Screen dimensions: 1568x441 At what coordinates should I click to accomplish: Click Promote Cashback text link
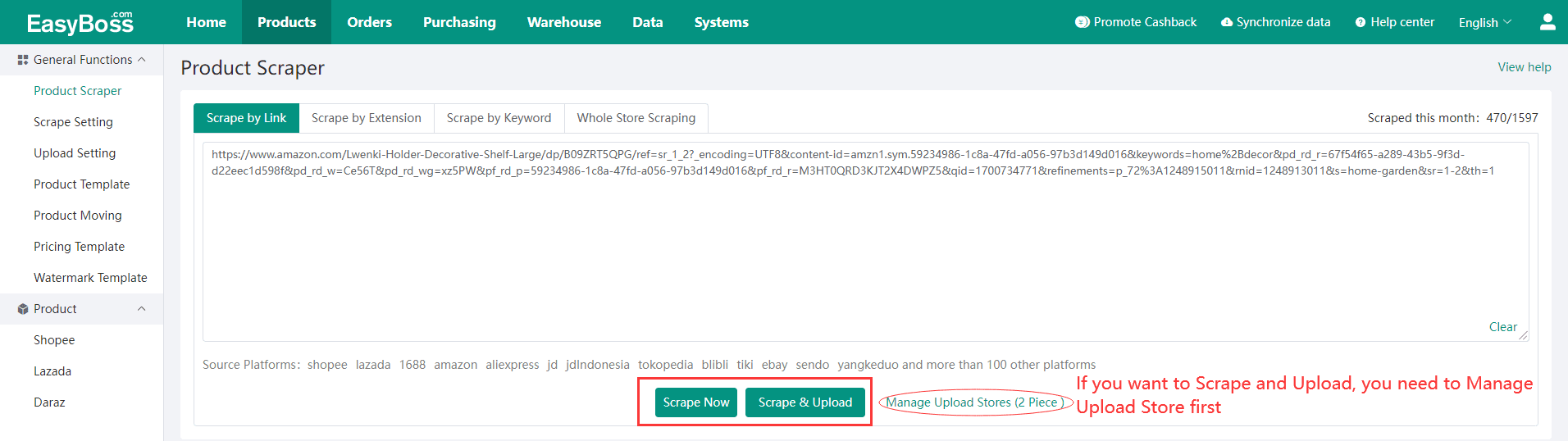click(x=1145, y=22)
